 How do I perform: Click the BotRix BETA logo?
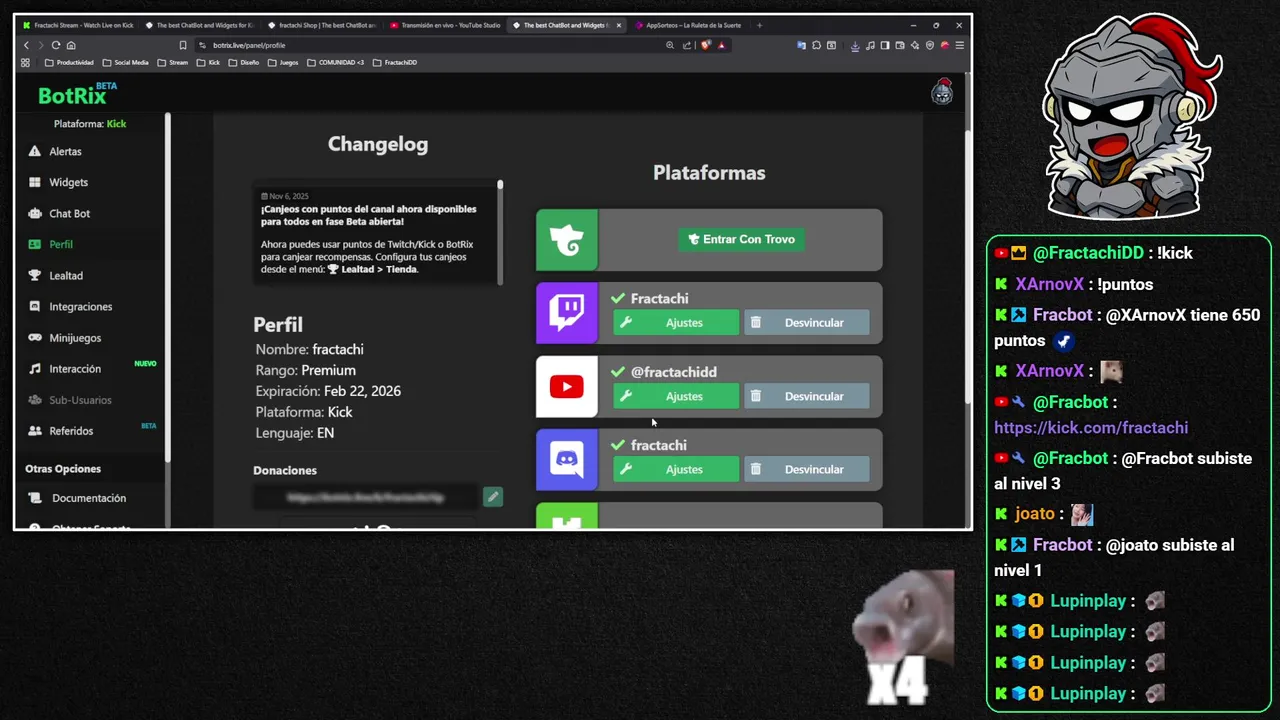(x=78, y=94)
